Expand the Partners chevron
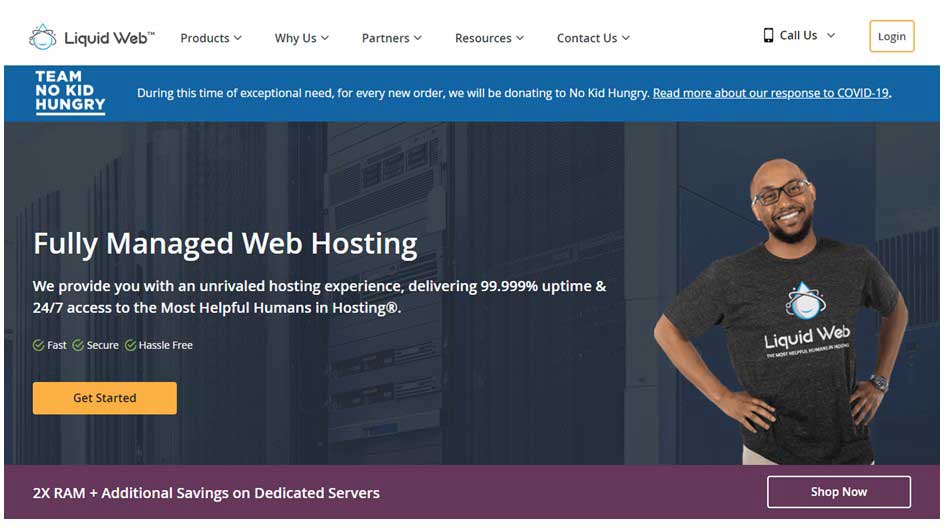This screenshot has height=531, width=951. click(x=418, y=38)
